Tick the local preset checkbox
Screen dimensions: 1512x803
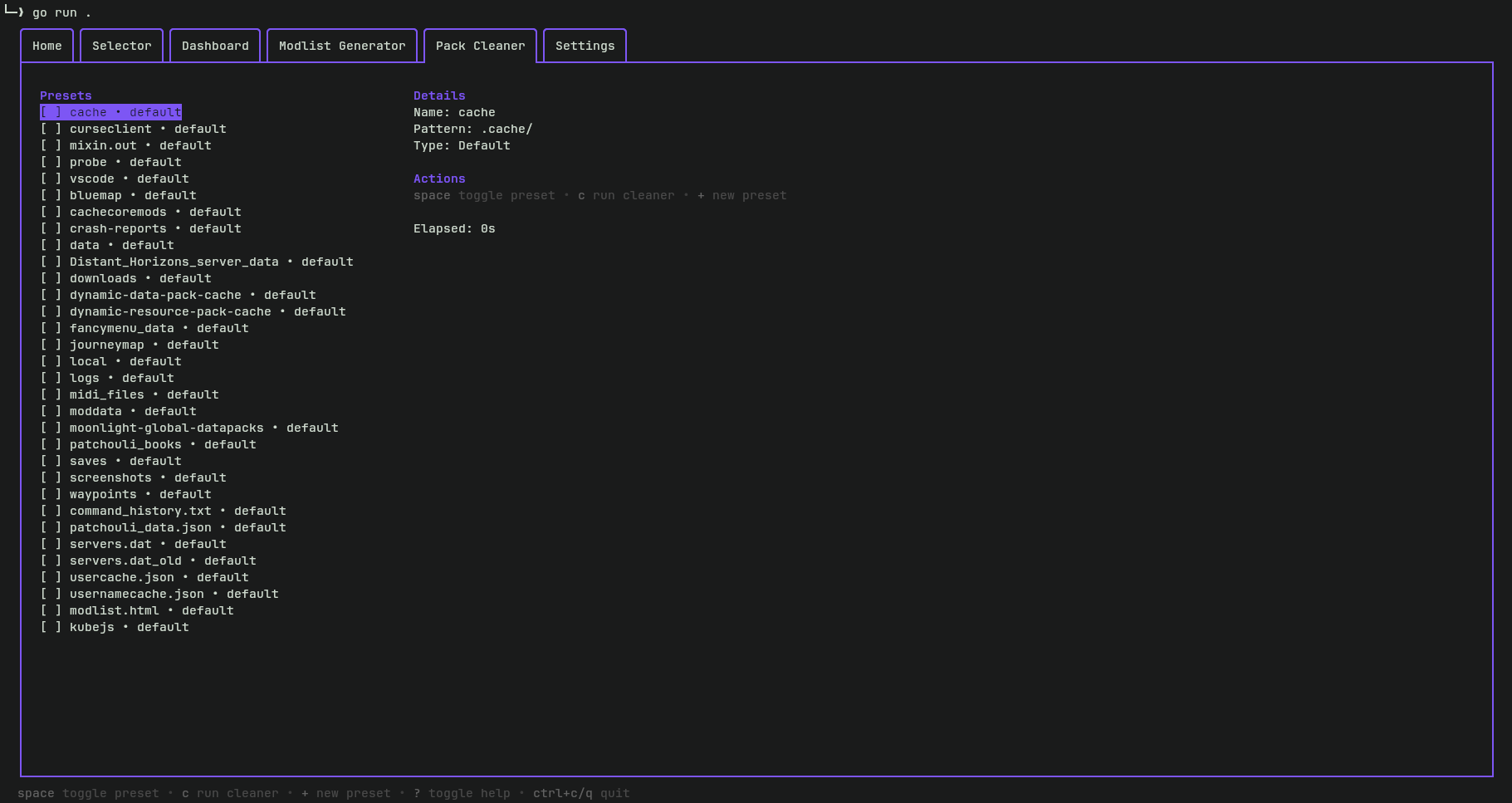(x=51, y=361)
